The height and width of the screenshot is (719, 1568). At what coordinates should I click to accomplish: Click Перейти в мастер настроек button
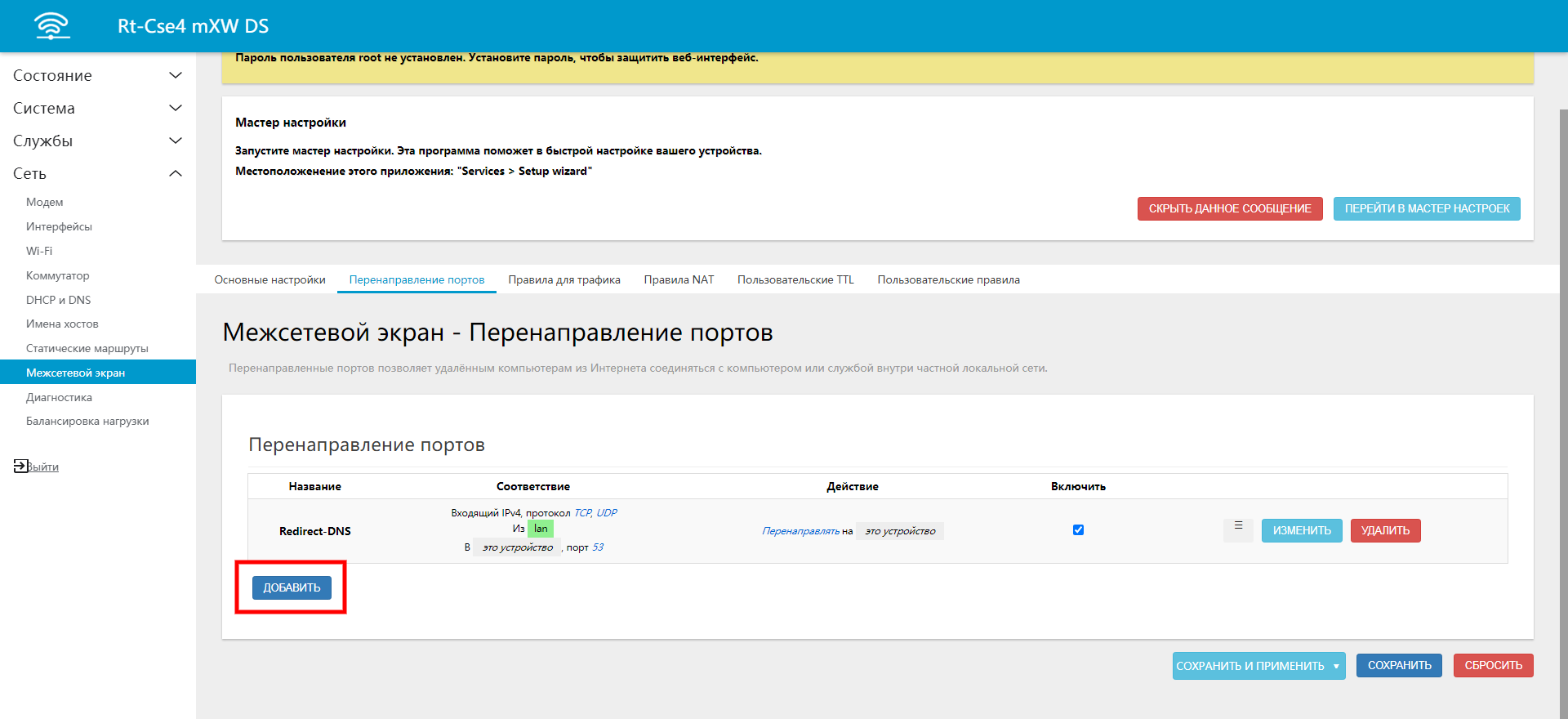pos(1427,208)
